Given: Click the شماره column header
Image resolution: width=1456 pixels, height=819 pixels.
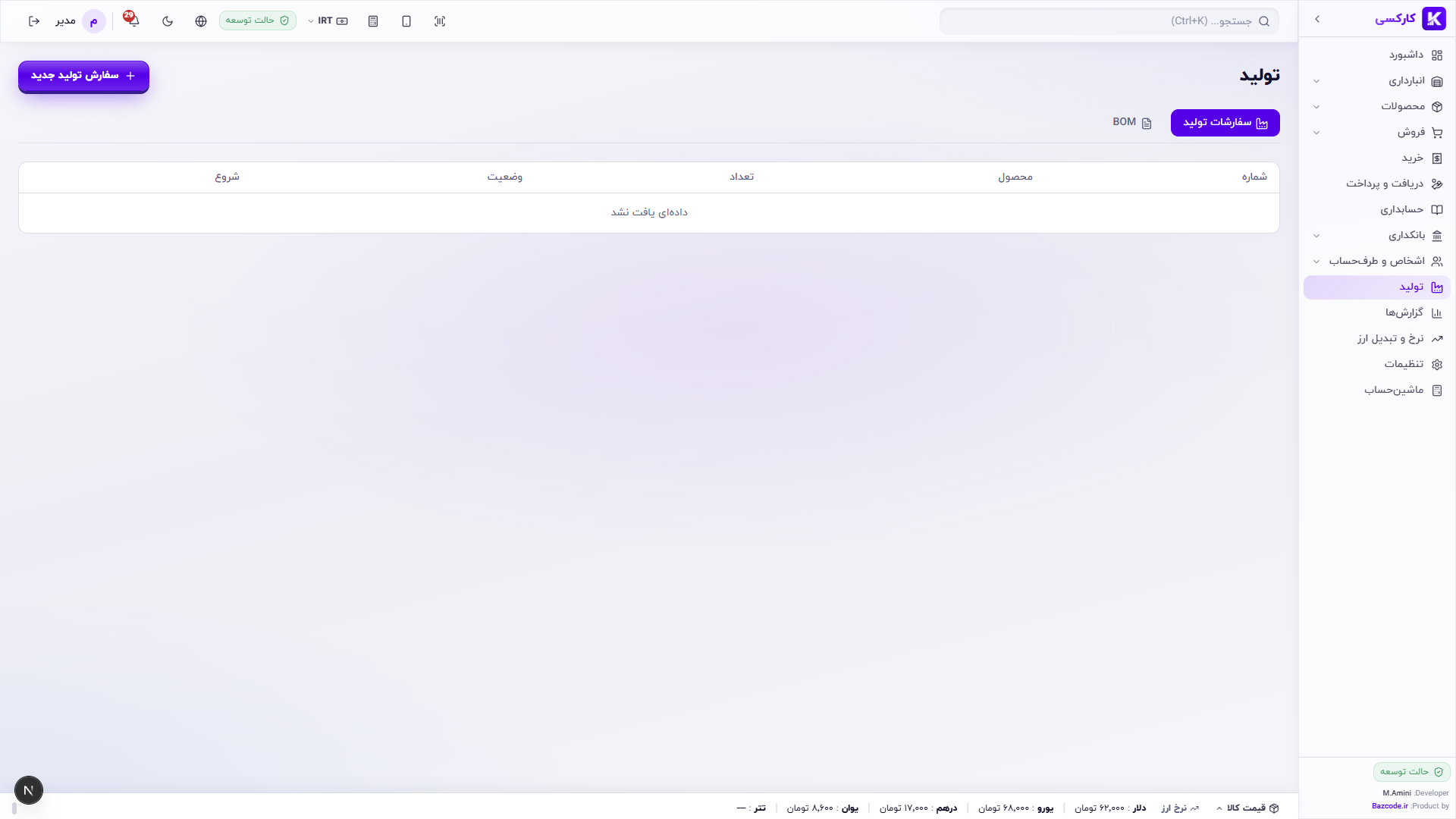Looking at the screenshot, I should coord(1254,177).
